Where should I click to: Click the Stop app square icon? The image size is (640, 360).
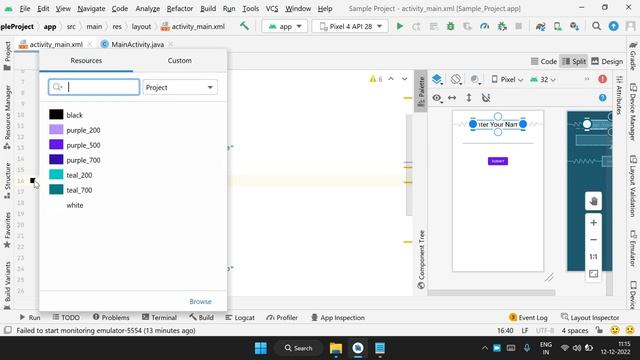(518, 26)
